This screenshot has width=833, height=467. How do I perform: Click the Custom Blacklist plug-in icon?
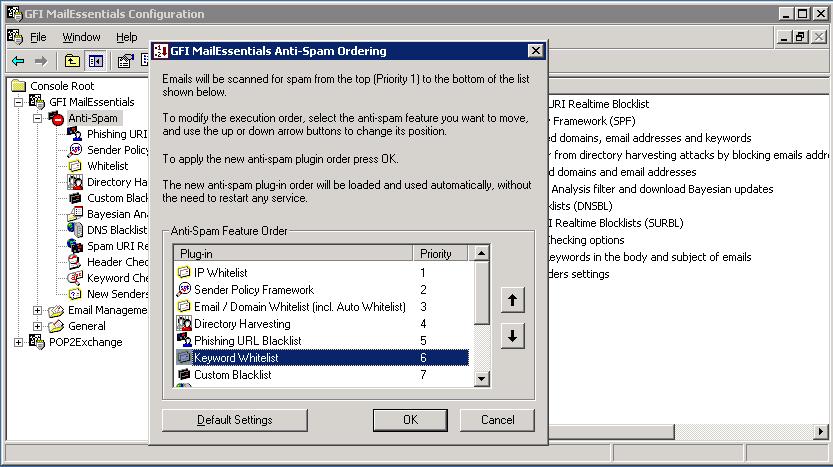184,375
